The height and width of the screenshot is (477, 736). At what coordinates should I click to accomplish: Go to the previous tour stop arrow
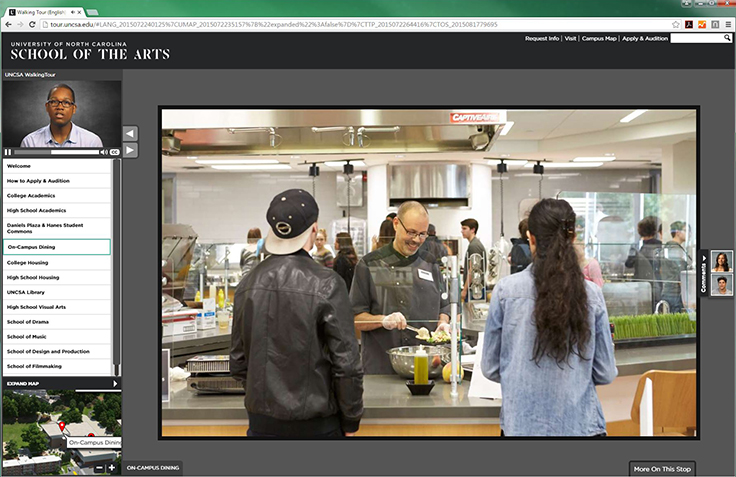click(x=130, y=134)
